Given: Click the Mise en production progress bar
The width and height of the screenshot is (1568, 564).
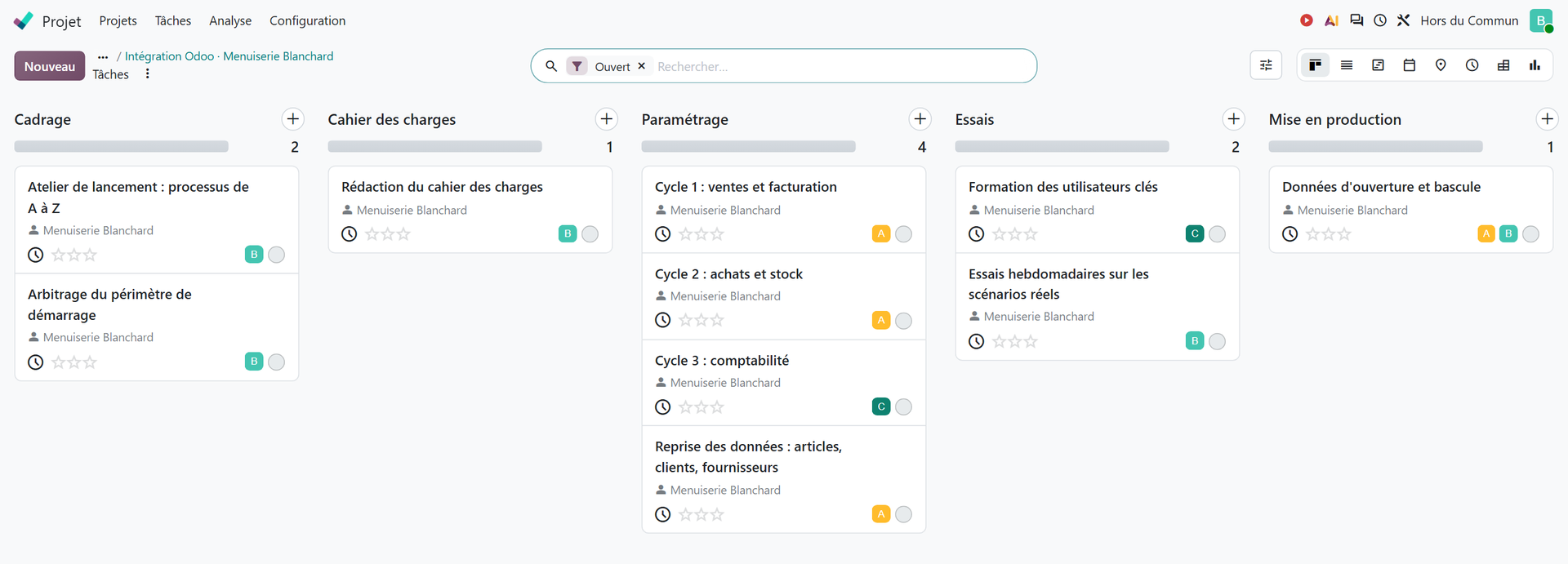Looking at the screenshot, I should [x=1375, y=147].
